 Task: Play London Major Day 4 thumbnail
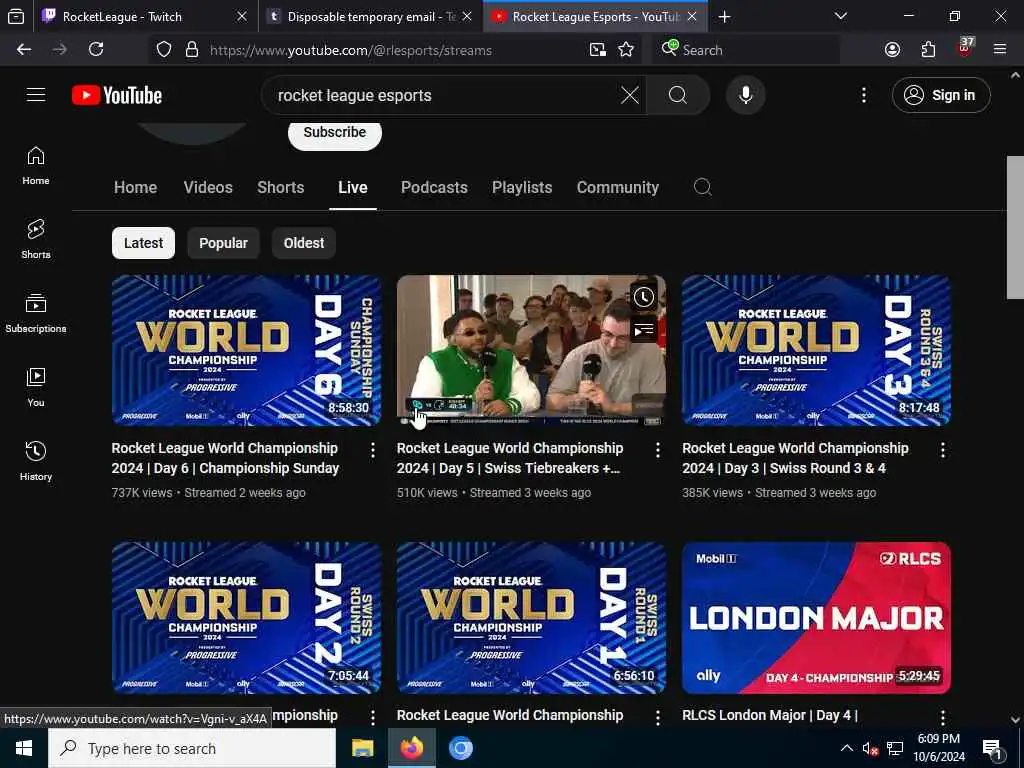click(x=816, y=618)
